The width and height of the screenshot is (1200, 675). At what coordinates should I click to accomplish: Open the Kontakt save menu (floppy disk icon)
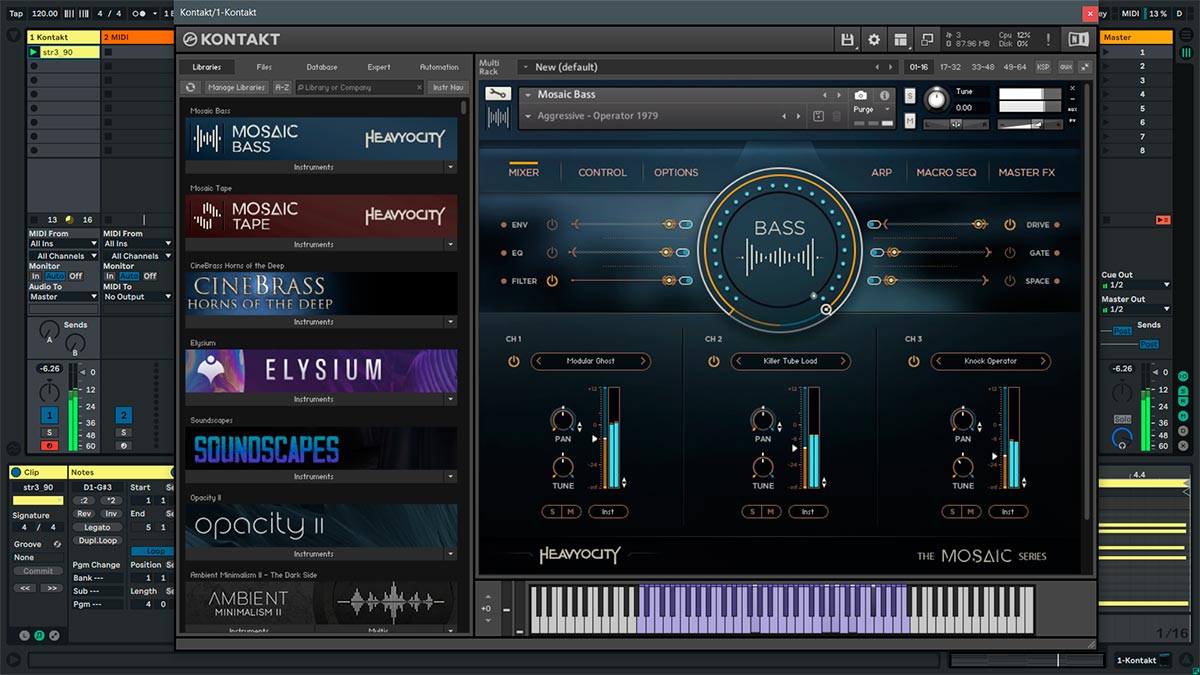pyautogui.click(x=848, y=39)
